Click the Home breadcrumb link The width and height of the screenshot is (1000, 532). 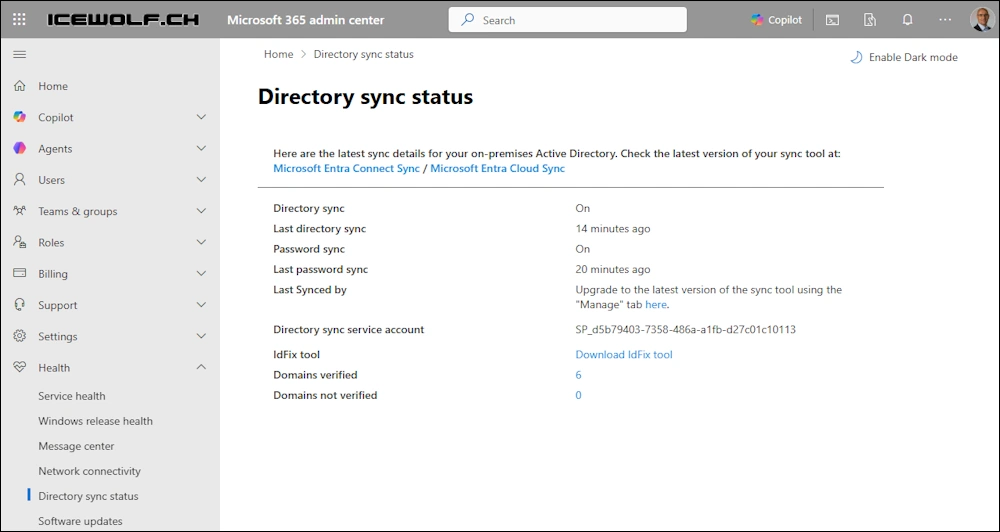coord(278,54)
